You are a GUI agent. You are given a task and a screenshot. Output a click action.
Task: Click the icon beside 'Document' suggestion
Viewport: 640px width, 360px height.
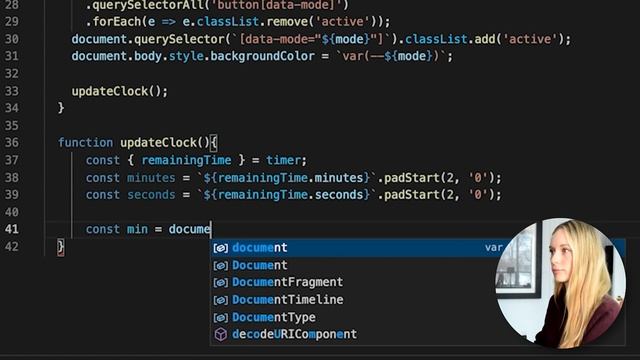(x=221, y=266)
